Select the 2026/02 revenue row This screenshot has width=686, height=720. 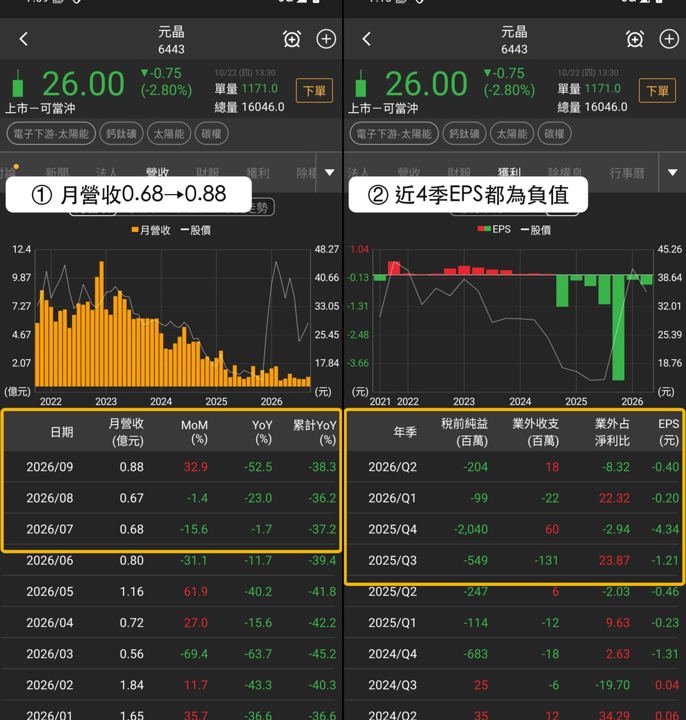[171, 685]
